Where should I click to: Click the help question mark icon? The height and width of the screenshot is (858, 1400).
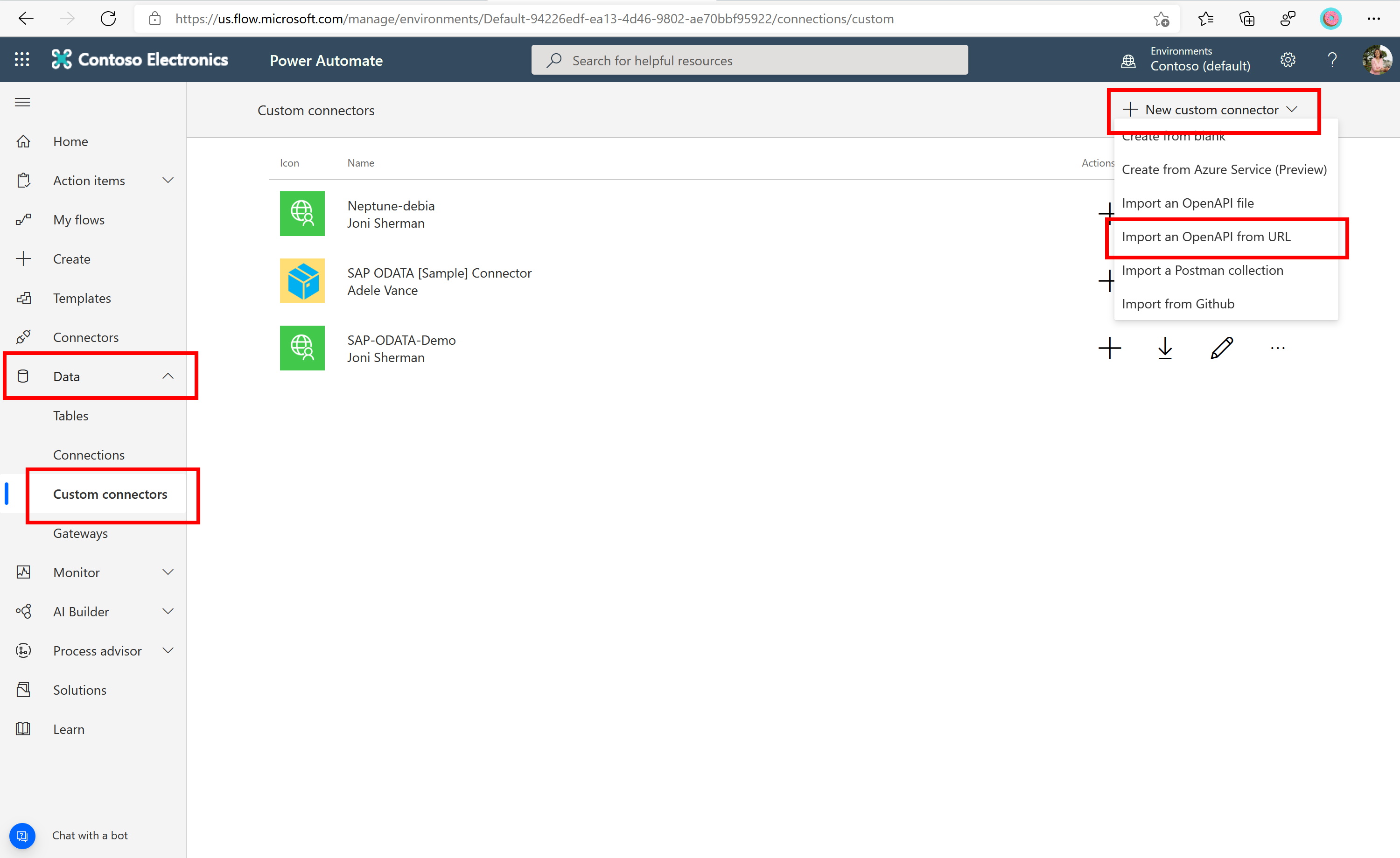tap(1332, 60)
